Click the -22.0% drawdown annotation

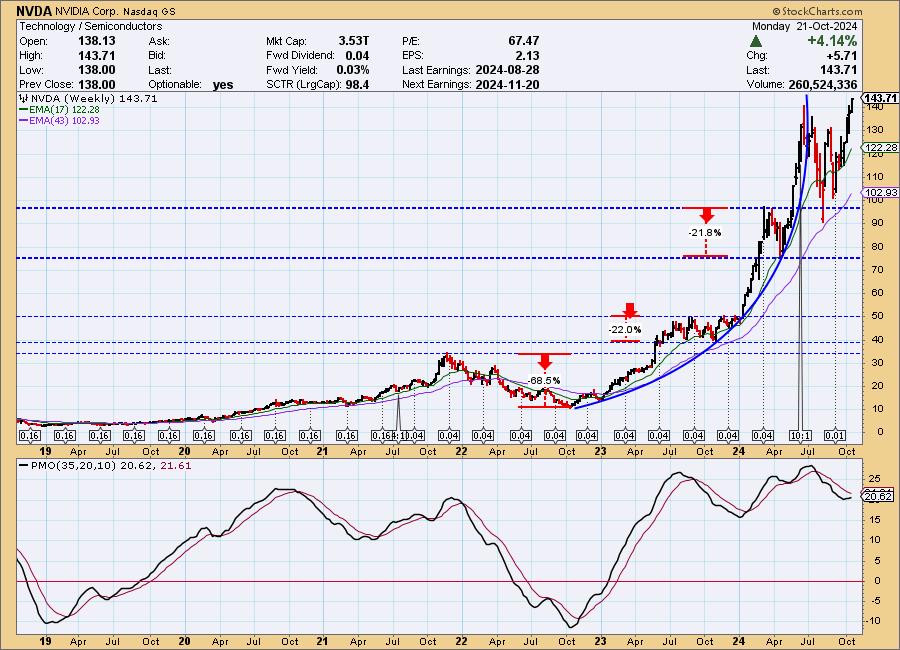point(625,330)
